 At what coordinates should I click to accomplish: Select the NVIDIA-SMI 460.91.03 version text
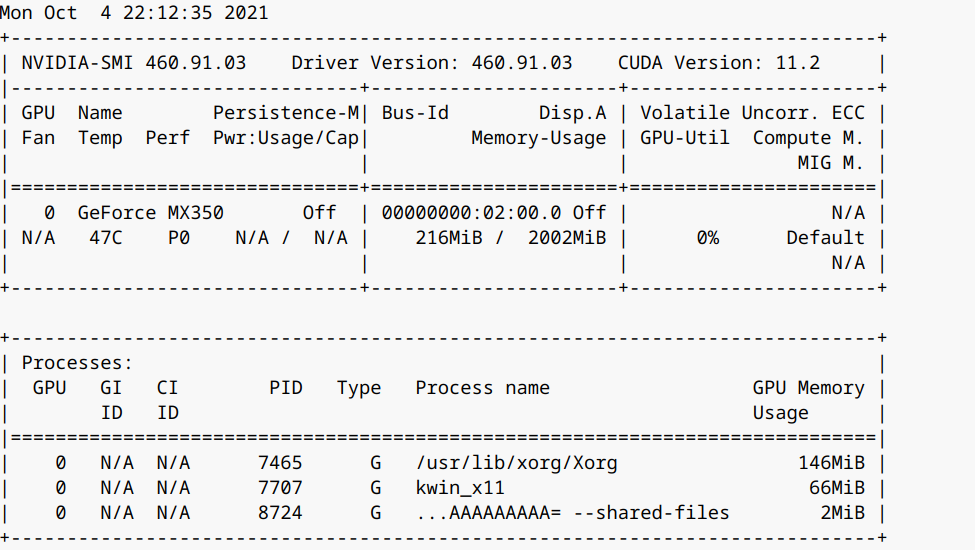click(133, 63)
